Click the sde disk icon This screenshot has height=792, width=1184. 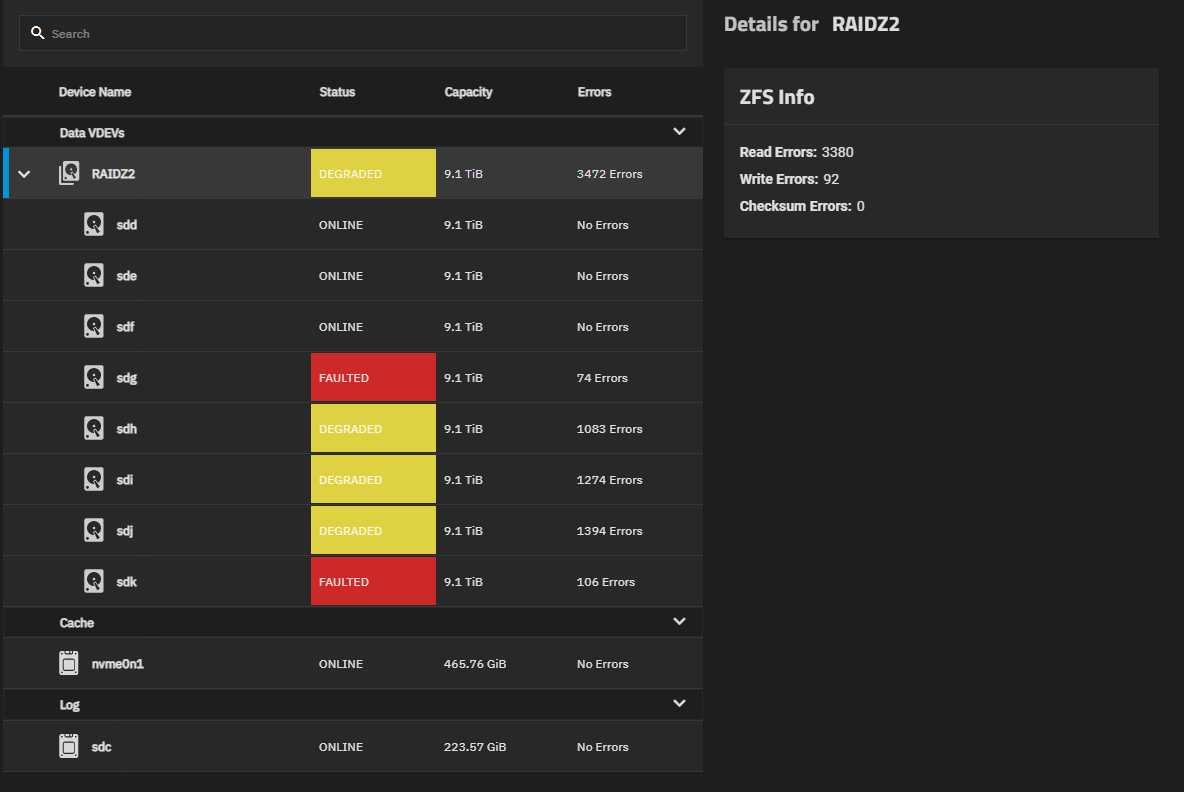[94, 276]
